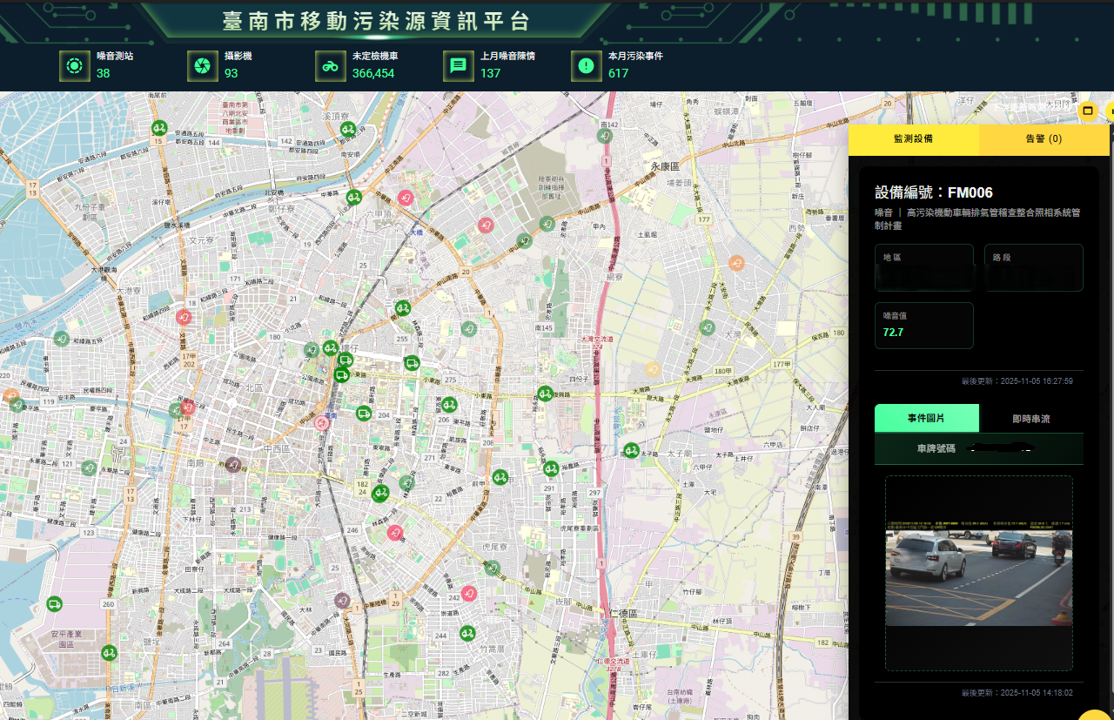The height and width of the screenshot is (720, 1114).
Task: Open the 告警 (0) alerts tab
Action: [1043, 140]
